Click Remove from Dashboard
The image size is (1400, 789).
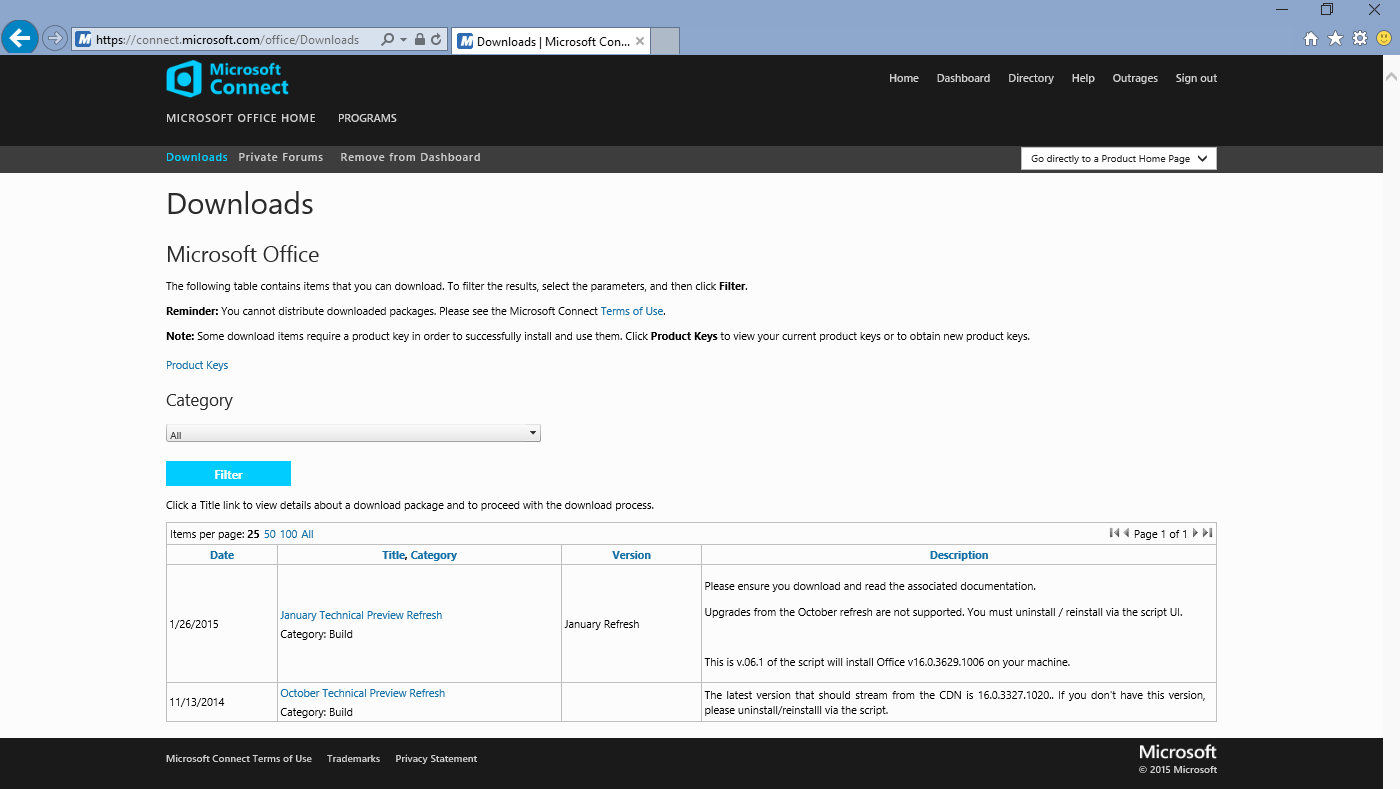coord(410,157)
